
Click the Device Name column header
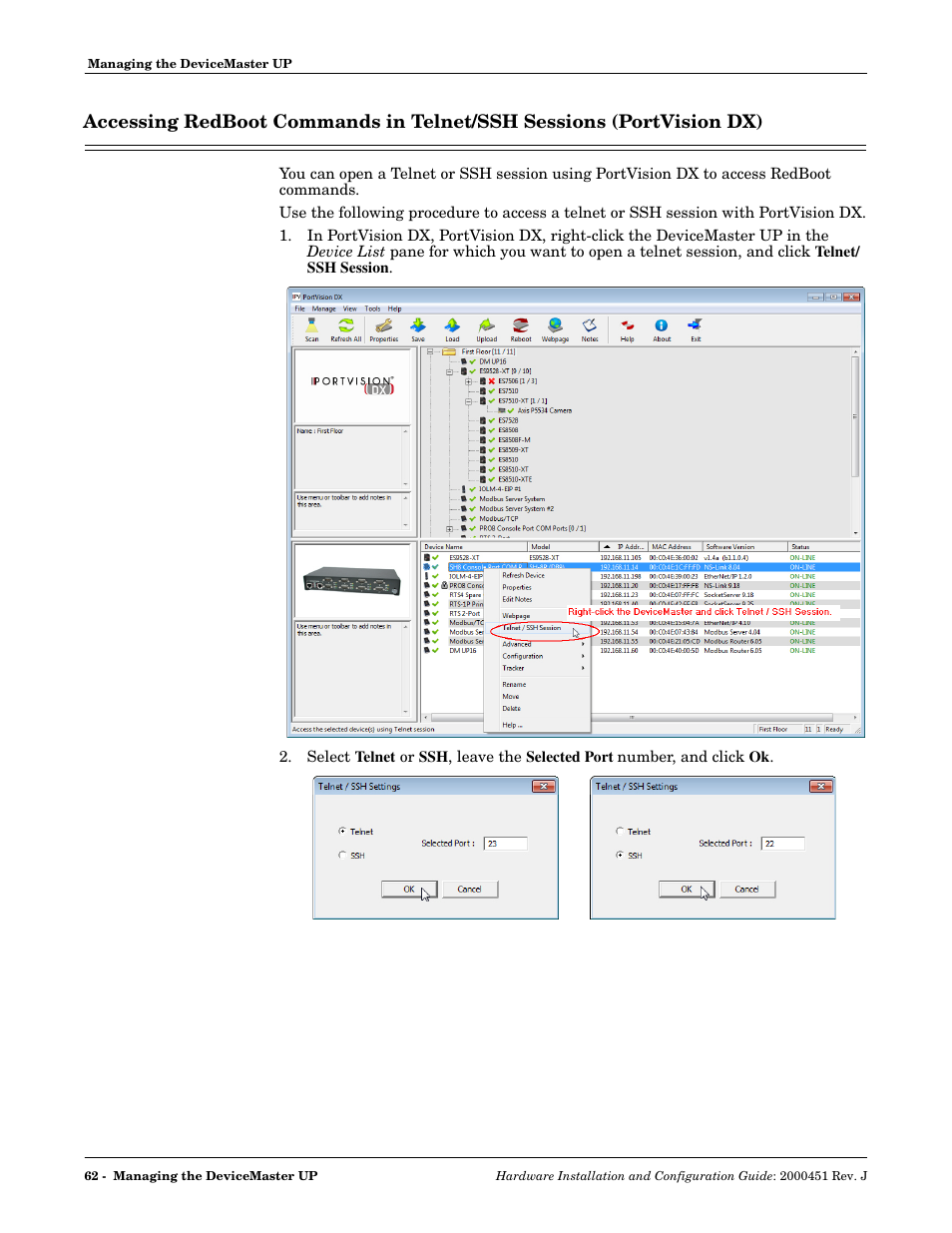click(474, 547)
